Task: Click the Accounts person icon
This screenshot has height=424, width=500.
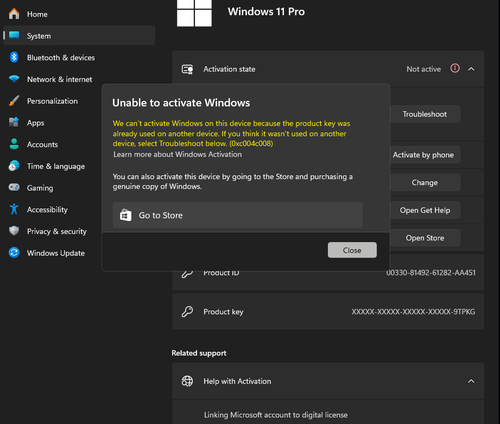Action: pos(14,144)
